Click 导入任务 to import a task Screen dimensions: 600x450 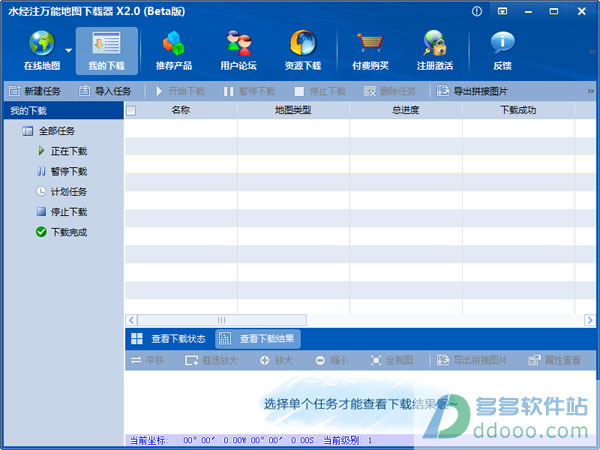(105, 91)
